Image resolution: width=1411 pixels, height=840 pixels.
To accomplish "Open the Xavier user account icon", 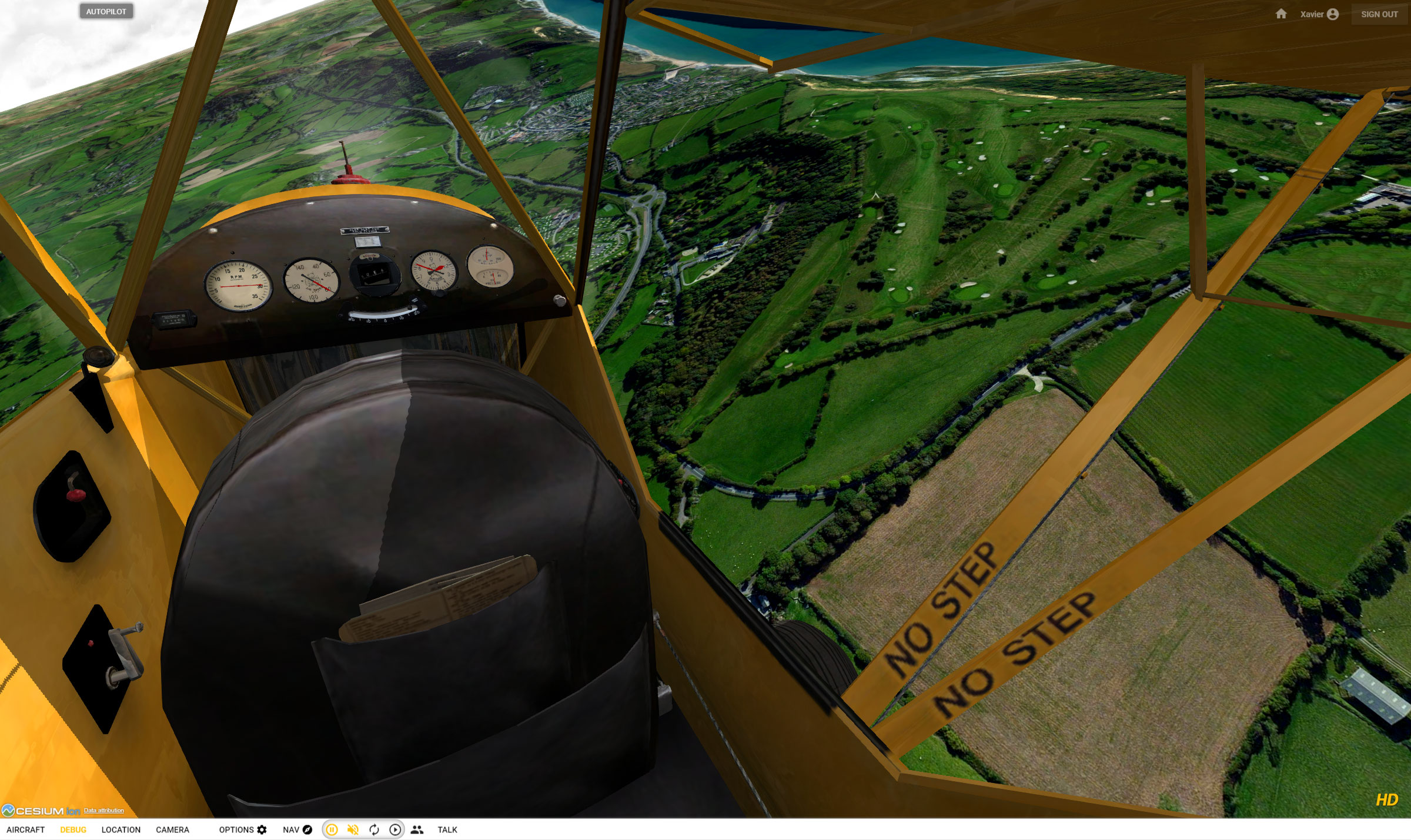I will tap(1333, 14).
